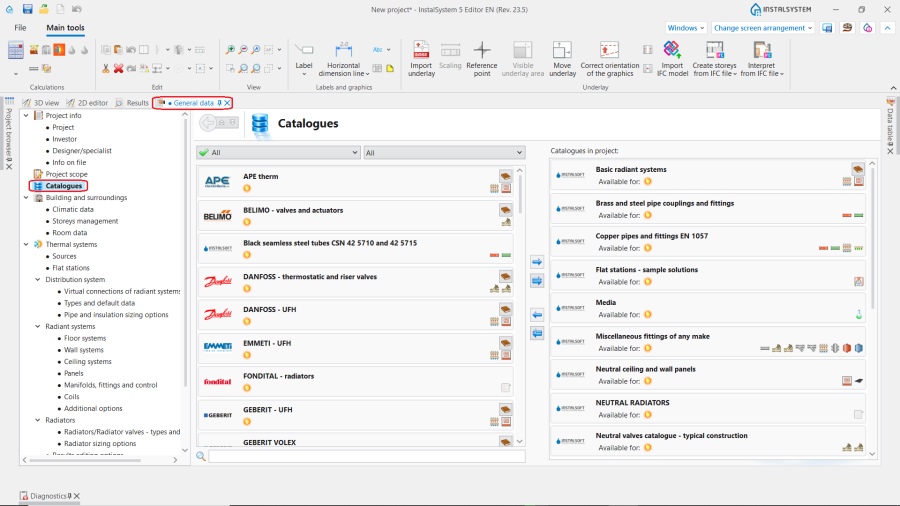Screen dimensions: 900x506
Task: Open the Windows dropdown
Action: click(x=685, y=28)
